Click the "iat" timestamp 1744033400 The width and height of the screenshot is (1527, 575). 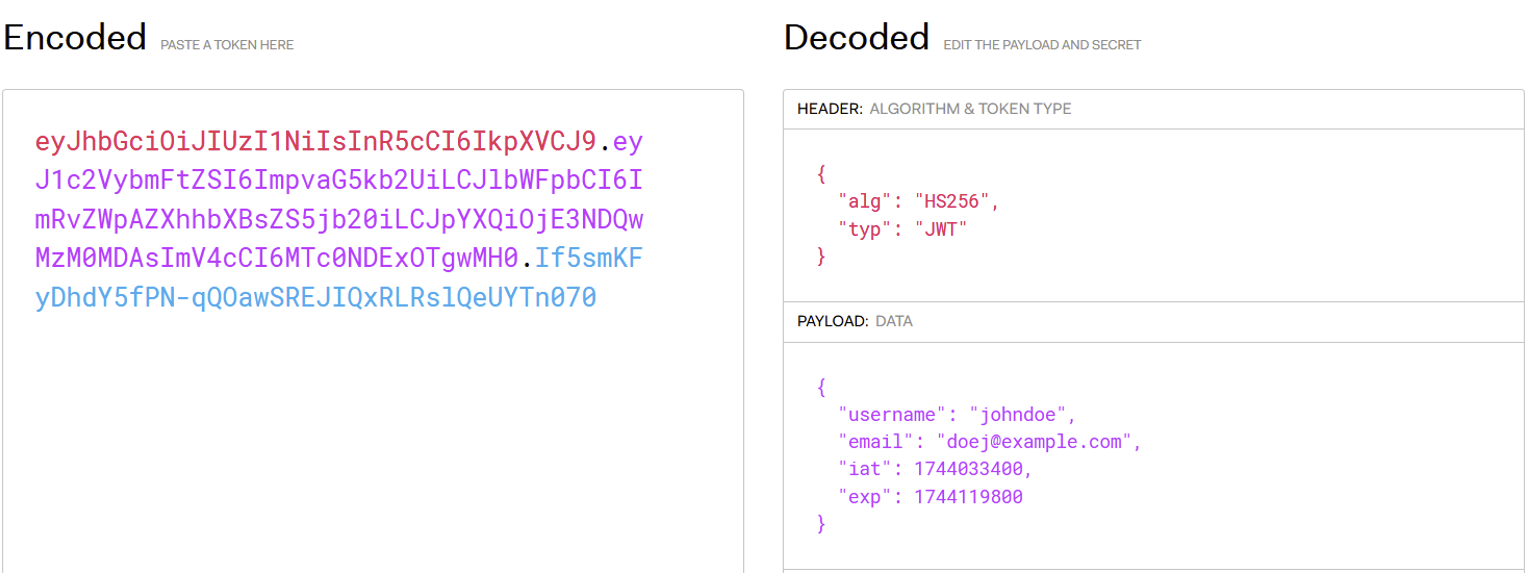(x=972, y=469)
